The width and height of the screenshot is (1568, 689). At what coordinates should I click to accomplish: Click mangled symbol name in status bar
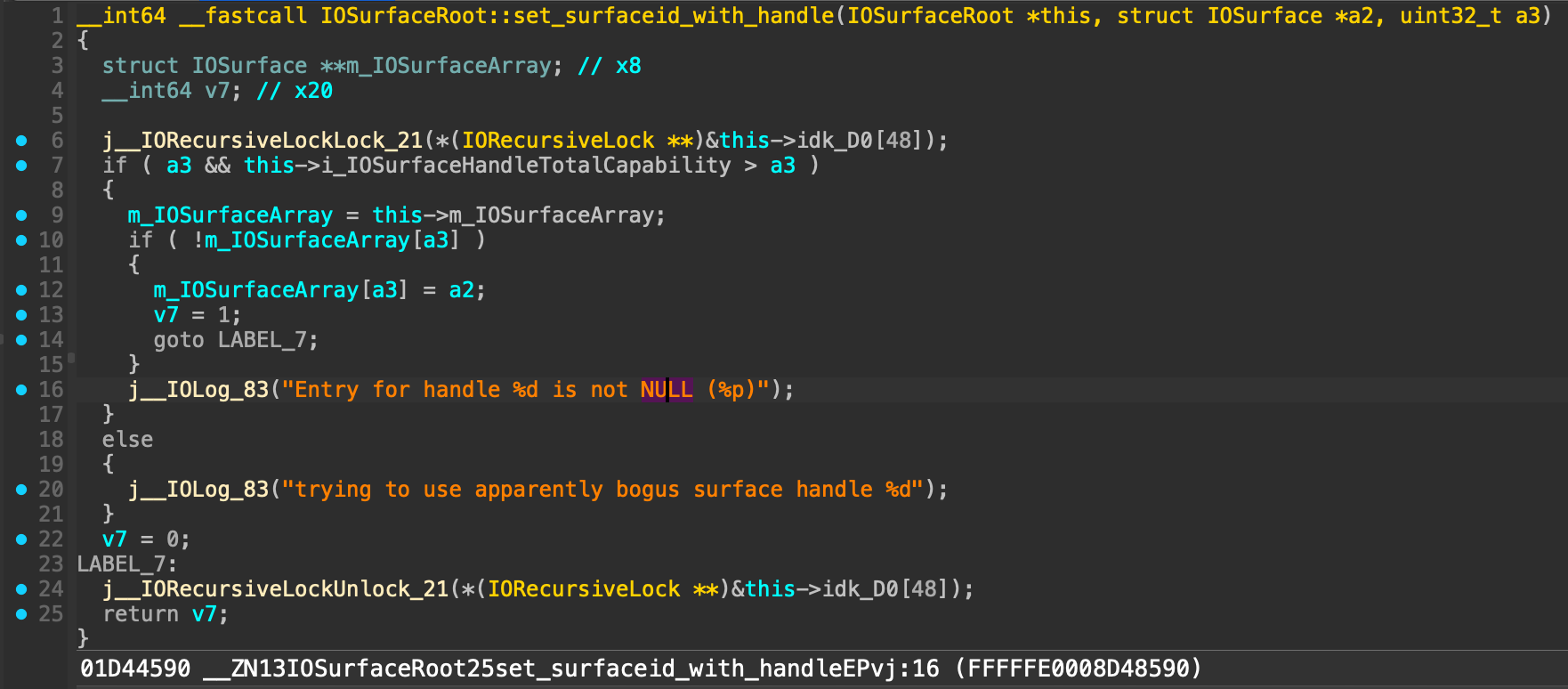[x=558, y=669]
